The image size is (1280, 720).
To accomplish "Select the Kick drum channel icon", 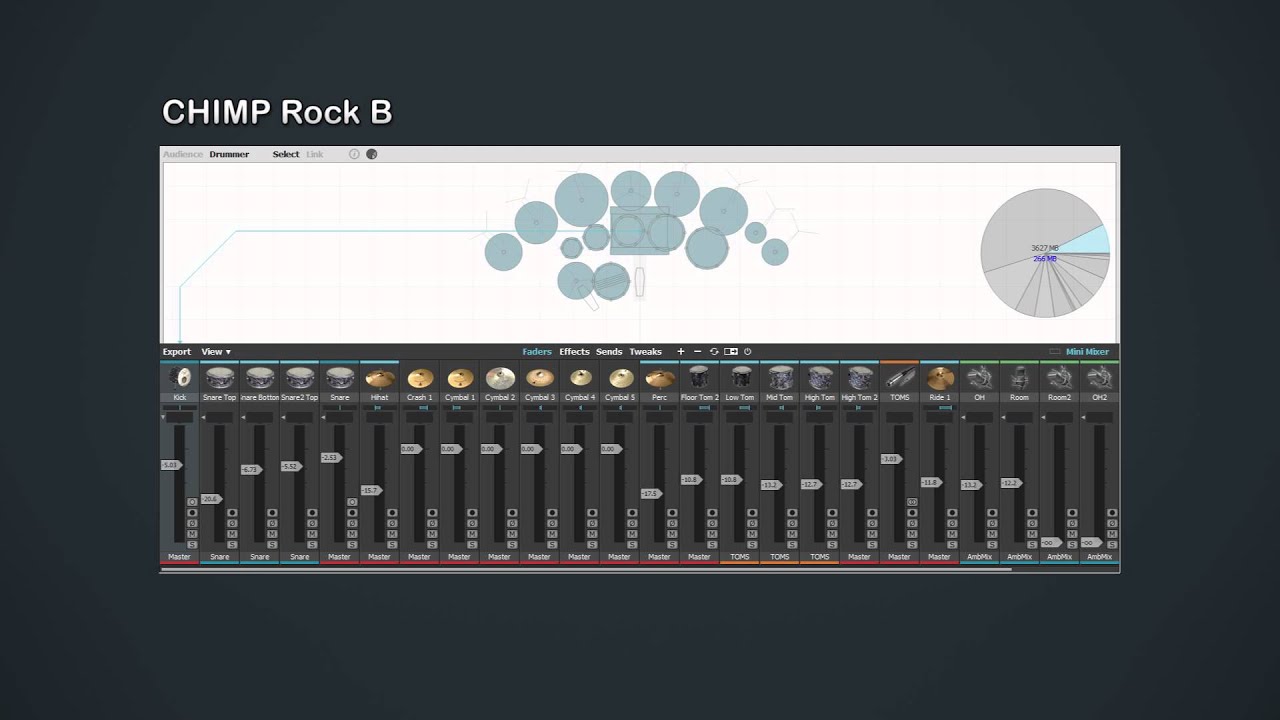I will point(180,378).
